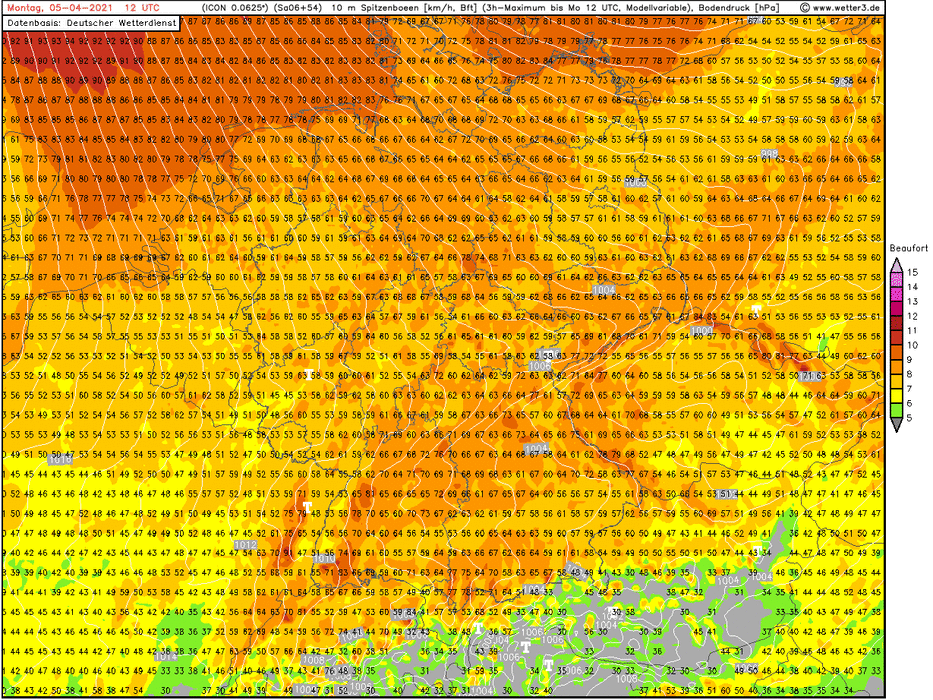The width and height of the screenshot is (933, 700).
Task: Pick the dark red Beaufort 11 legend color
Action: point(897,322)
